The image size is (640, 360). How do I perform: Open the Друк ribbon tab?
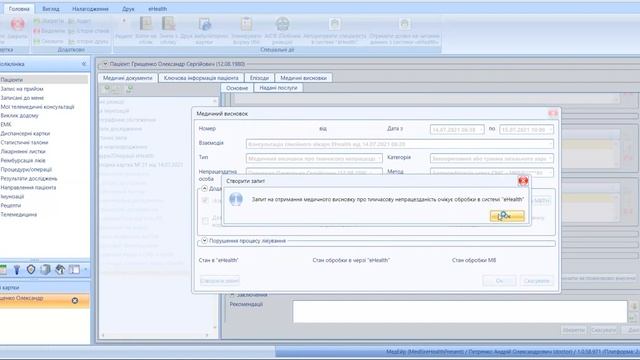click(x=128, y=9)
